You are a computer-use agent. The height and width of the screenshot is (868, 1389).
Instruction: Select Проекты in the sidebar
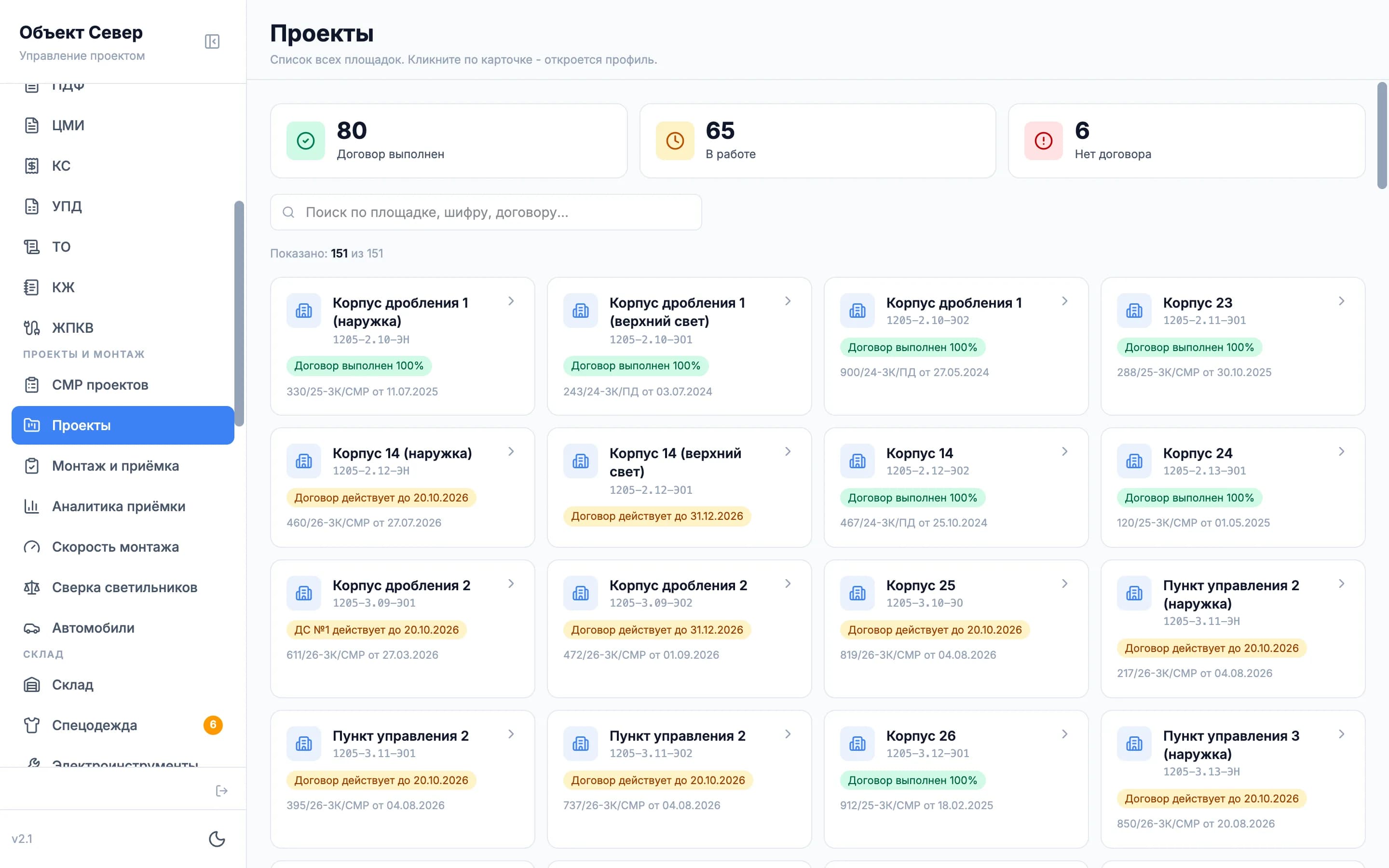[123, 425]
